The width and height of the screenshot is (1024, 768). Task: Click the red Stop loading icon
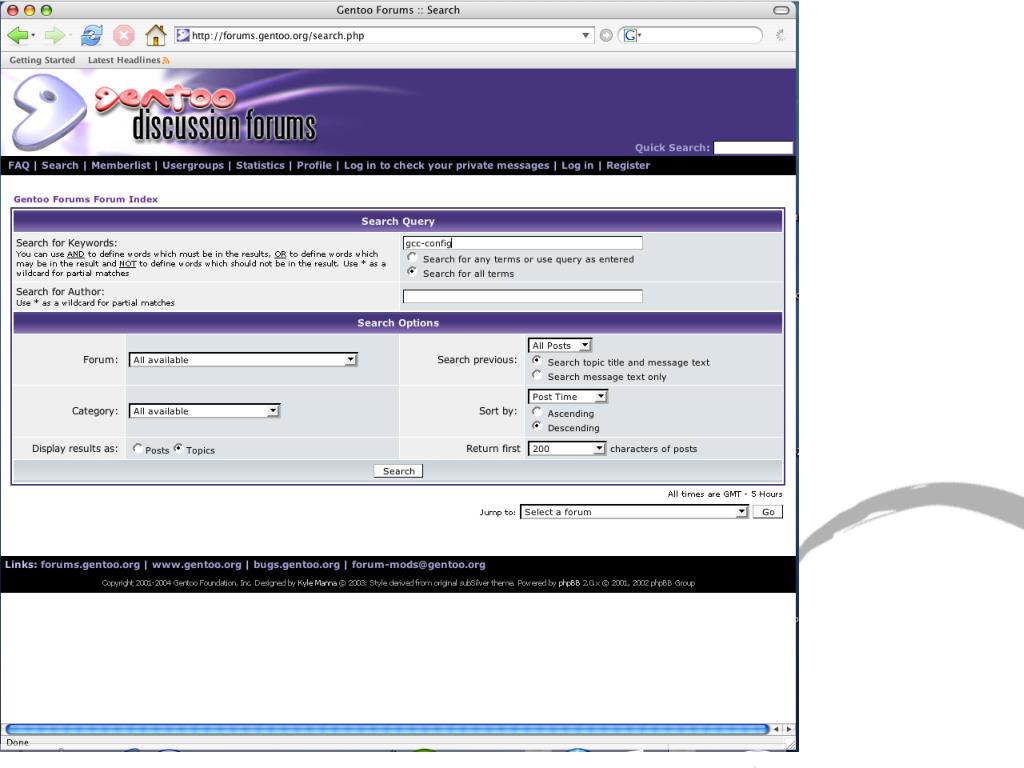tap(123, 35)
